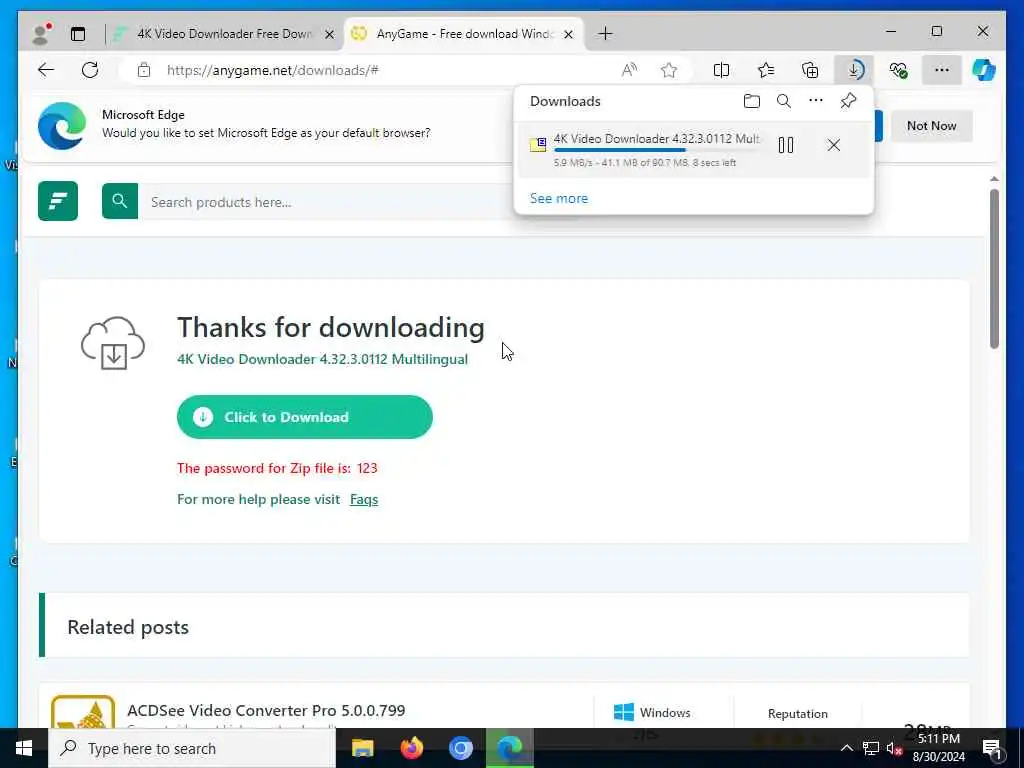This screenshot has width=1024, height=768.
Task: Open File Explorer from the taskbar
Action: click(x=362, y=748)
